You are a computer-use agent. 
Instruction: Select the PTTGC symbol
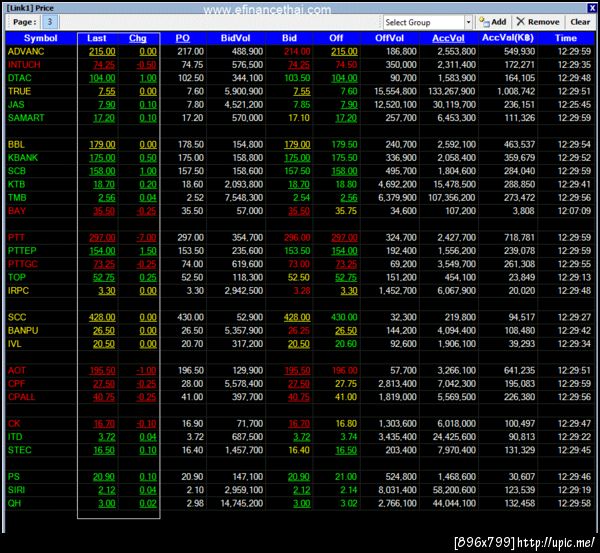coord(23,264)
